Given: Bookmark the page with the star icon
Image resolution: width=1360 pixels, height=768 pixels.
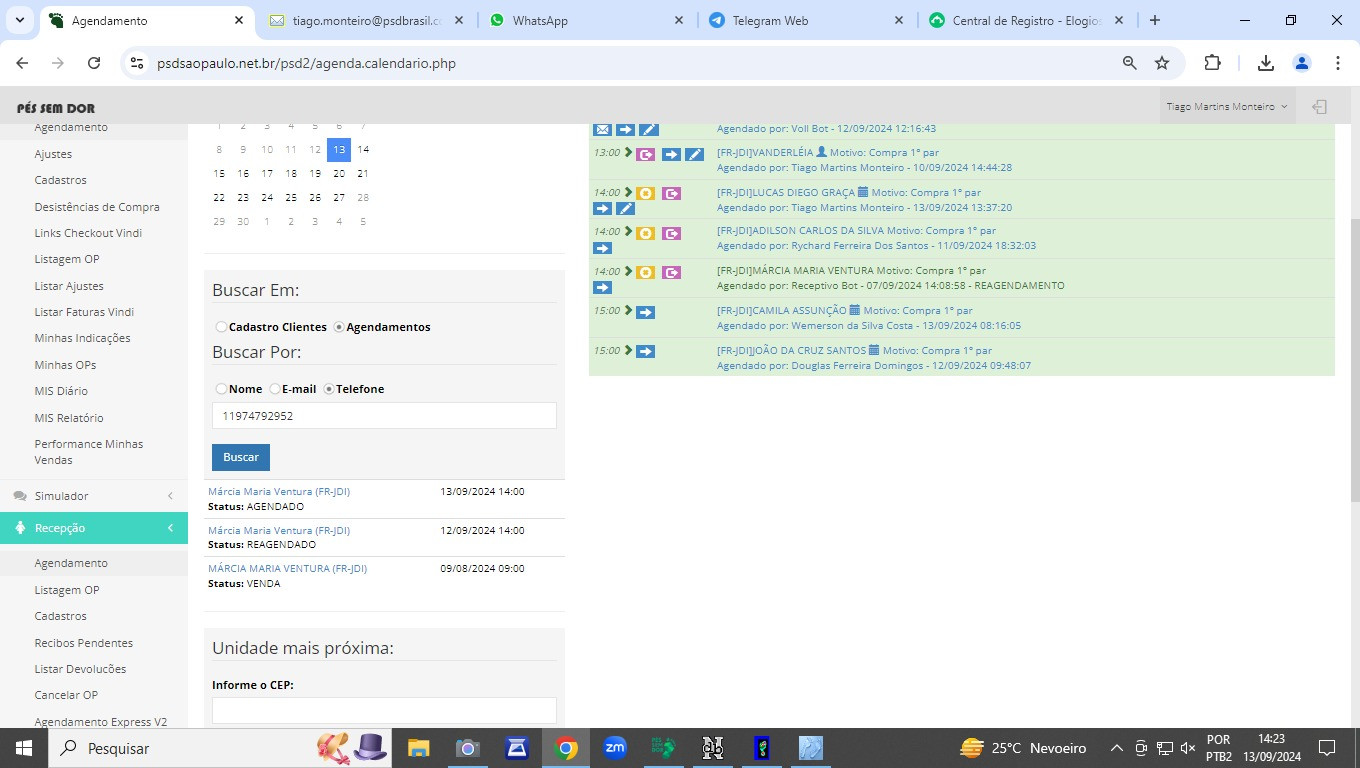Looking at the screenshot, I should pos(1162,63).
